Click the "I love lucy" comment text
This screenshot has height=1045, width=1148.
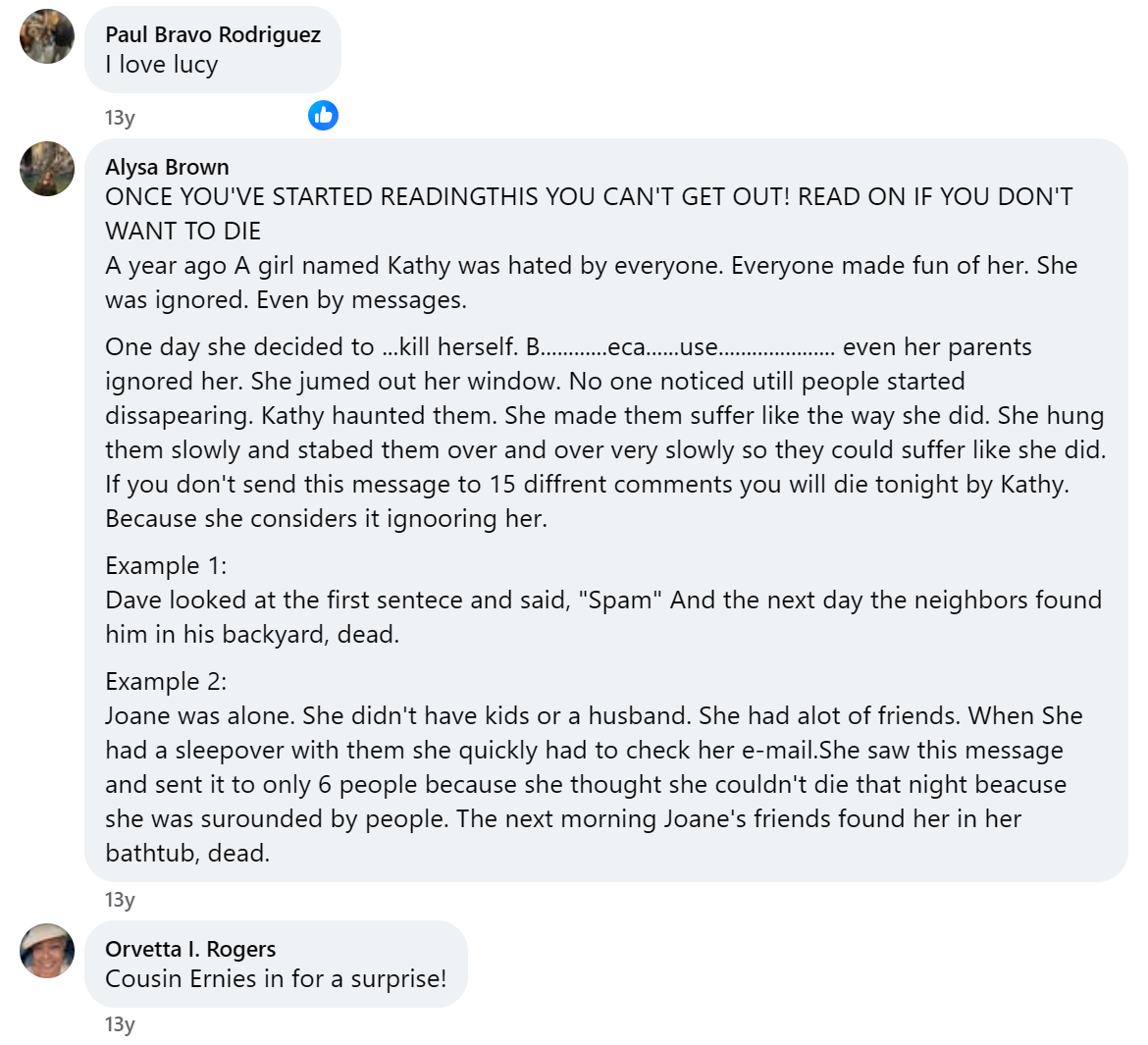click(x=162, y=65)
